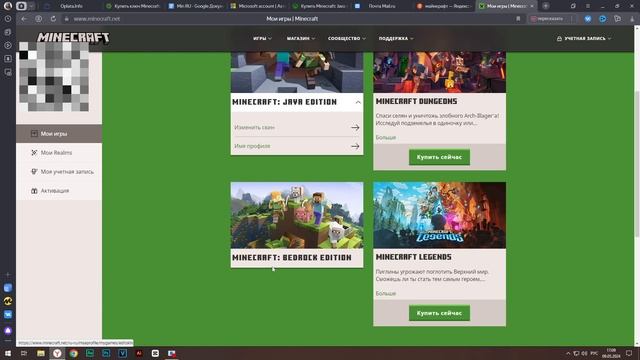Select Мои Realms in the left menu
The image size is (640, 360).
click(x=59, y=153)
